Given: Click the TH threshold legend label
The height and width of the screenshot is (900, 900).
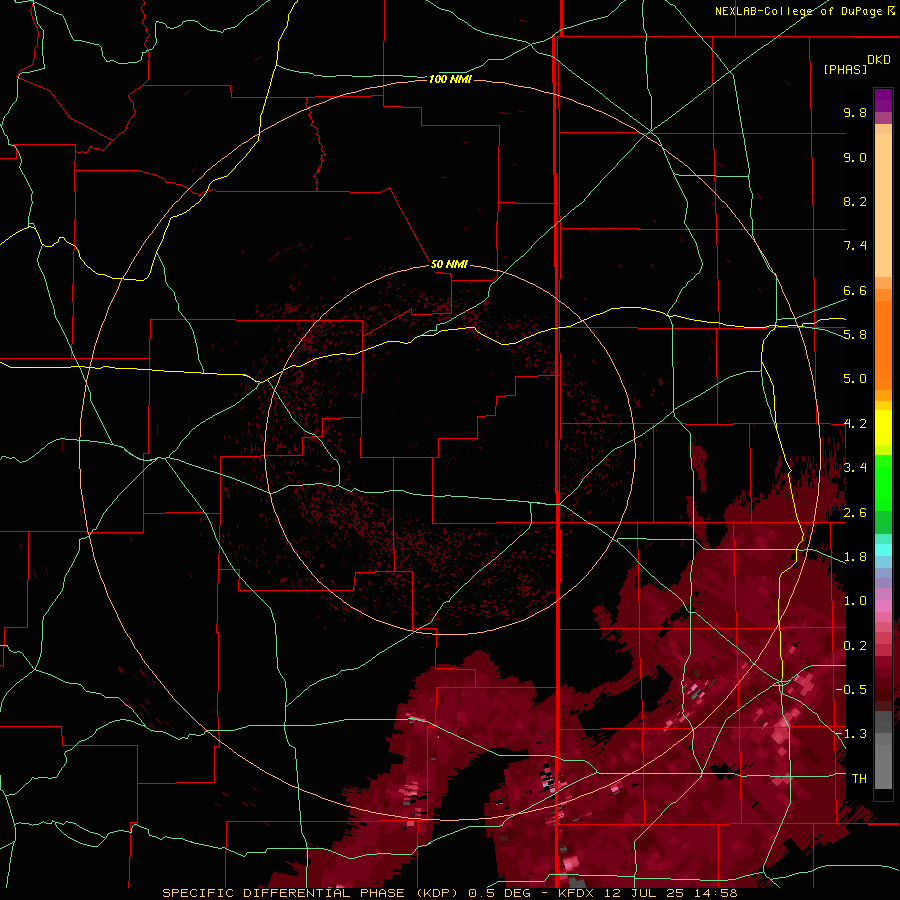Looking at the screenshot, I should 859,779.
